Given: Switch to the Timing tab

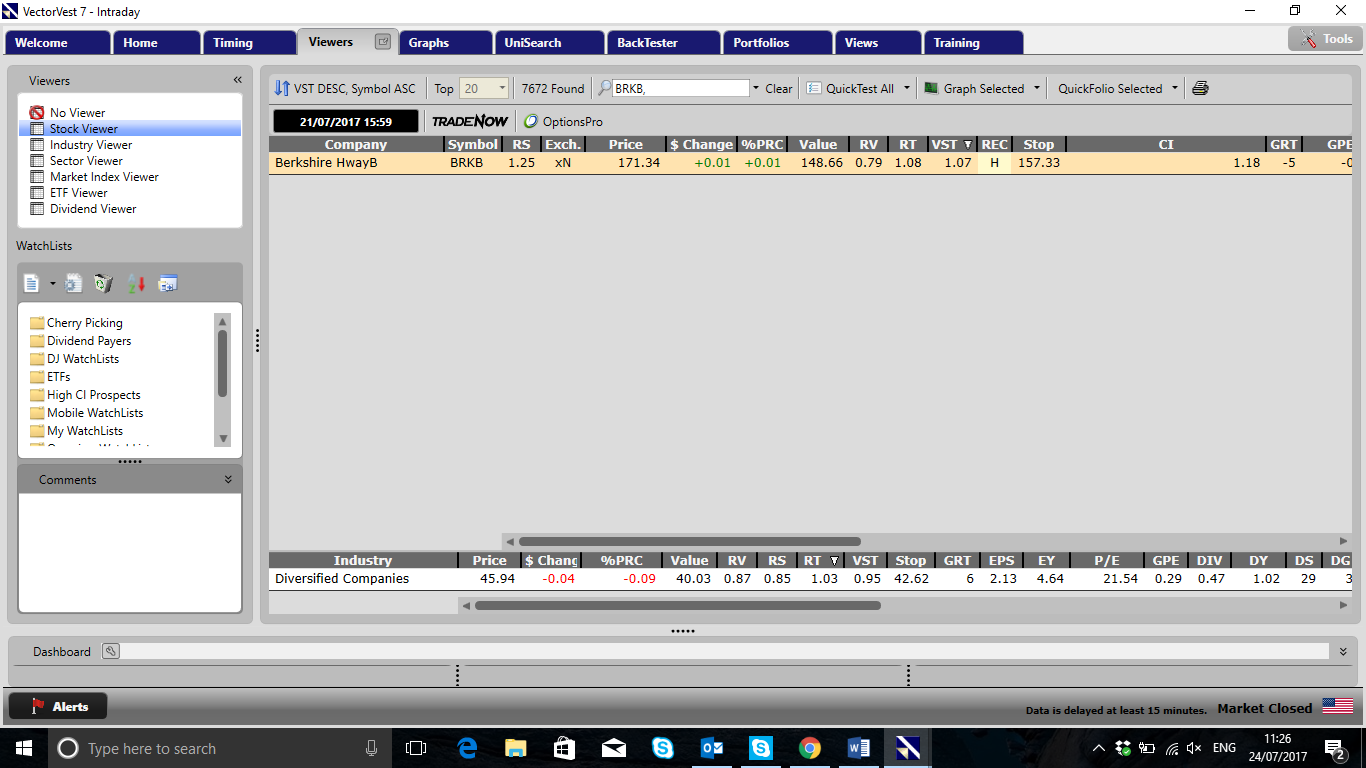Looking at the screenshot, I should point(249,43).
